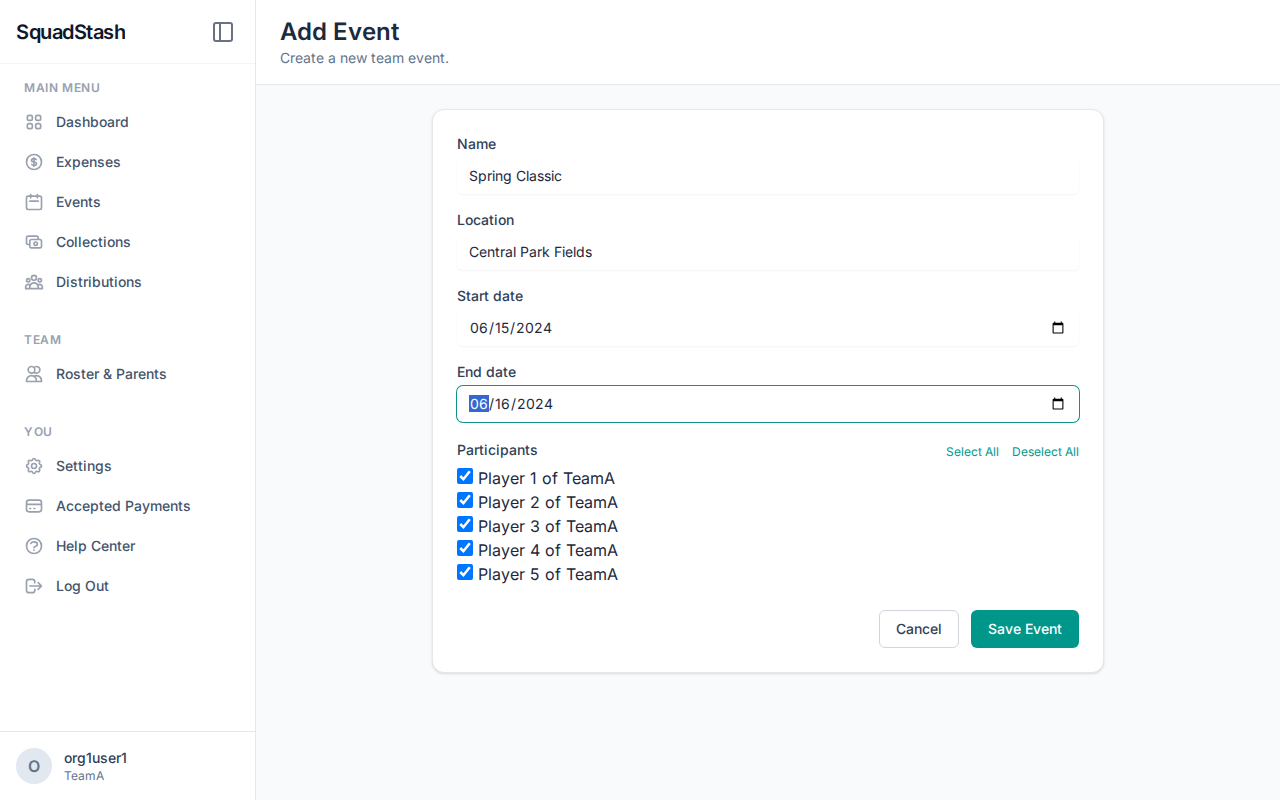Image resolution: width=1280 pixels, height=800 pixels.
Task: Select the Dashboard grid icon
Action: (33, 121)
